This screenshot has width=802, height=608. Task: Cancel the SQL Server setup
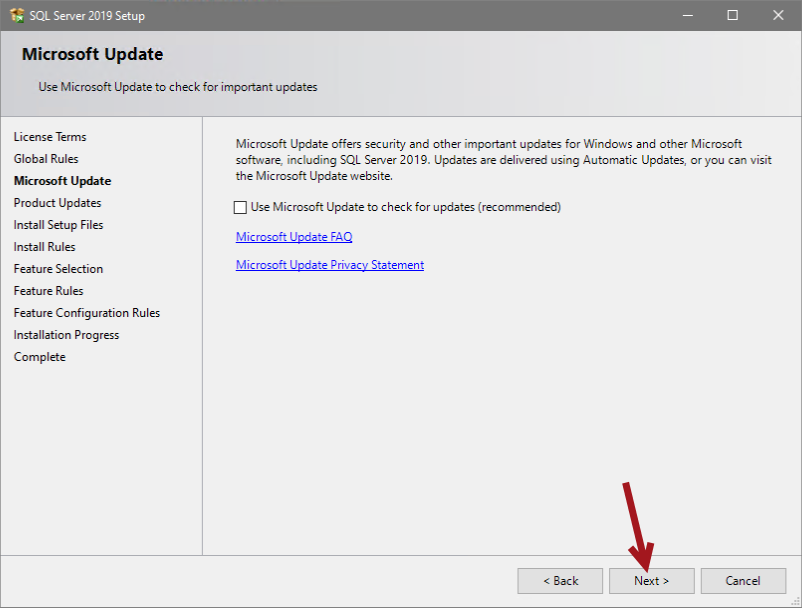click(743, 581)
